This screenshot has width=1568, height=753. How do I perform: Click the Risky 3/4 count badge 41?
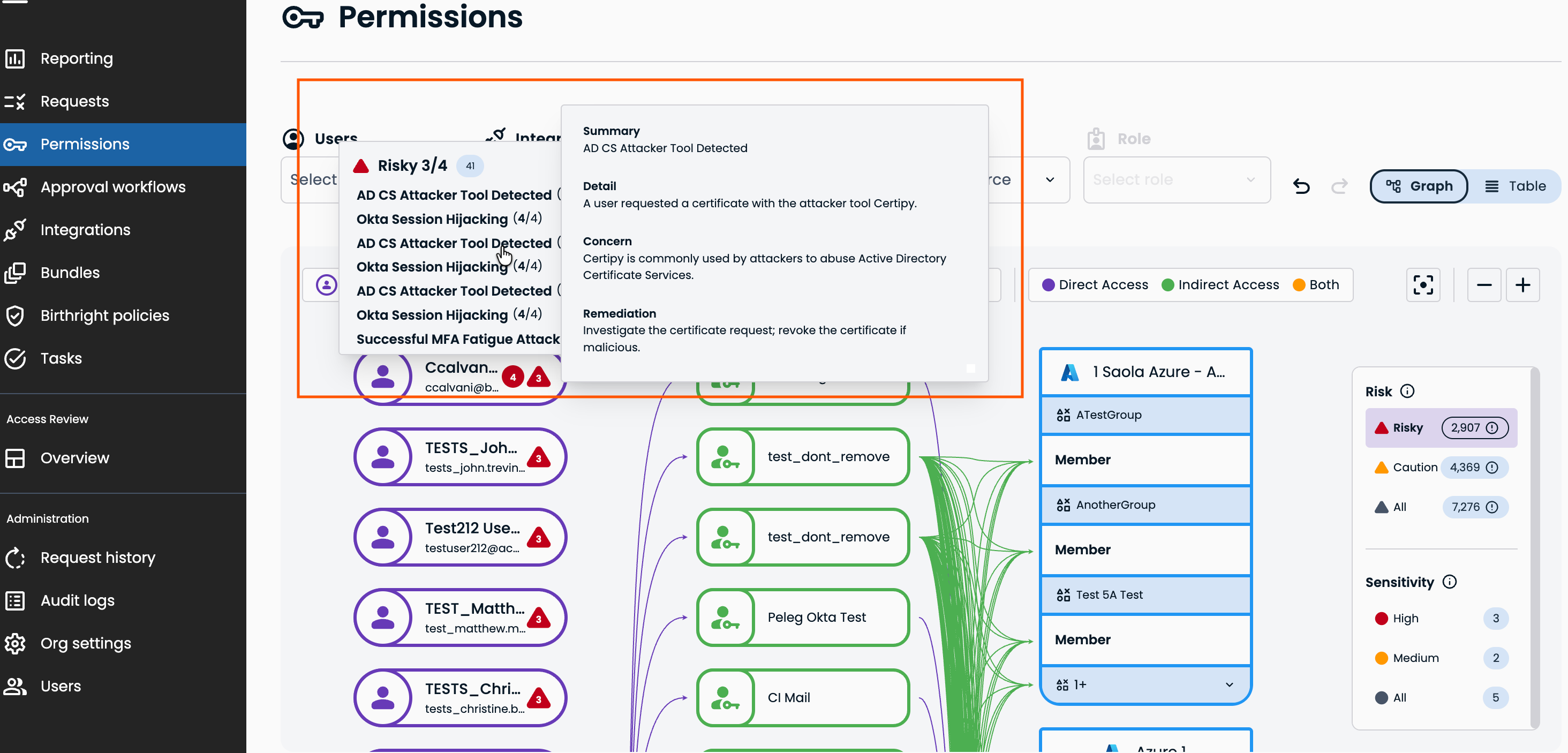(470, 165)
